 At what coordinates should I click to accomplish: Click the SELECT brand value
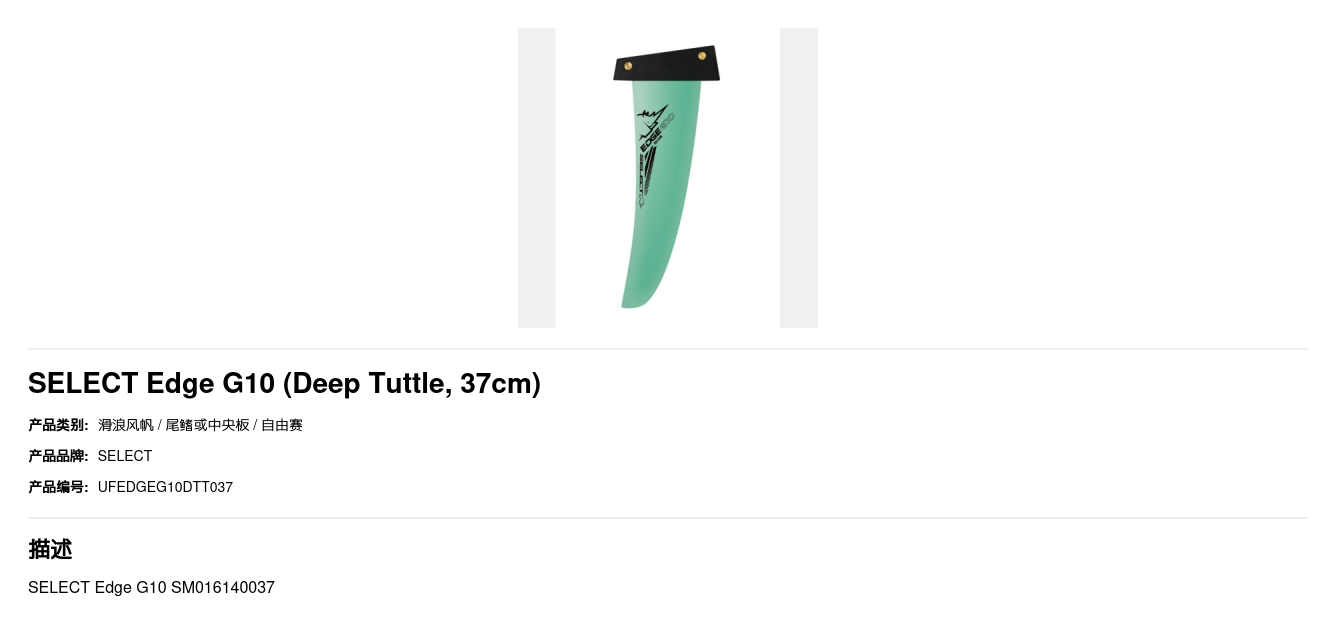coord(125,456)
